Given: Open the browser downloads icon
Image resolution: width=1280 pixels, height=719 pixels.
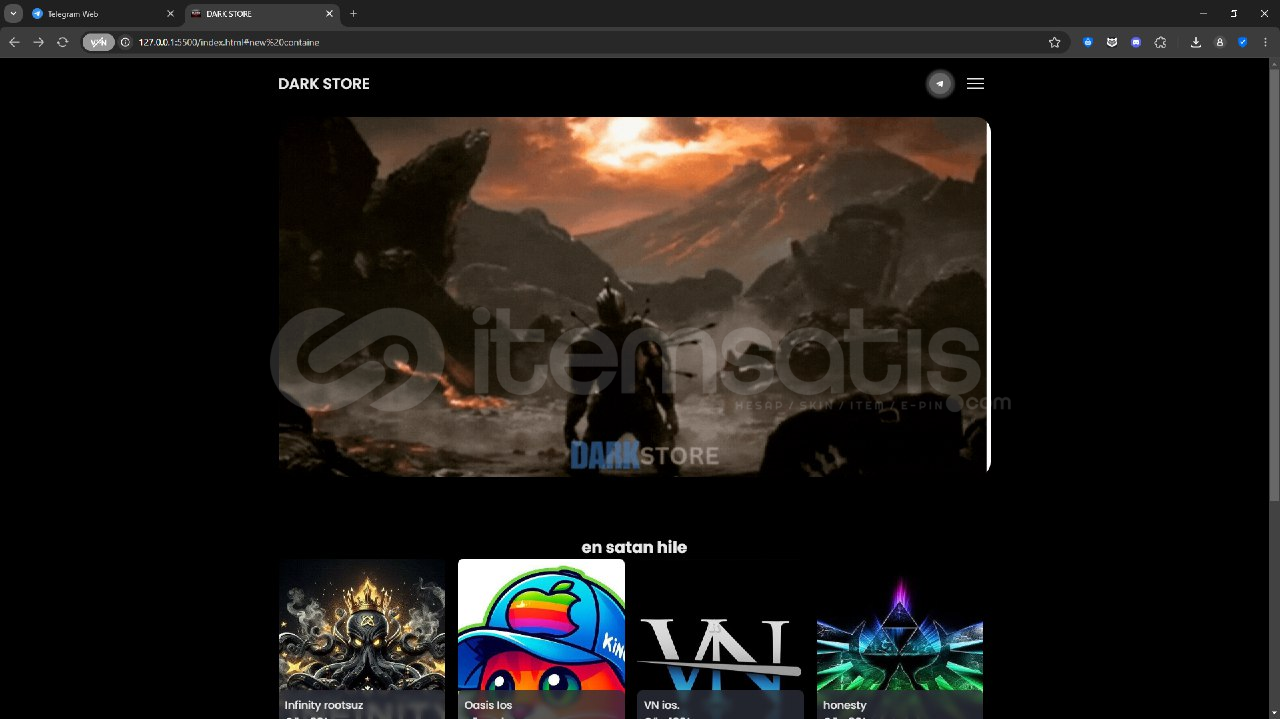Looking at the screenshot, I should pos(1195,42).
